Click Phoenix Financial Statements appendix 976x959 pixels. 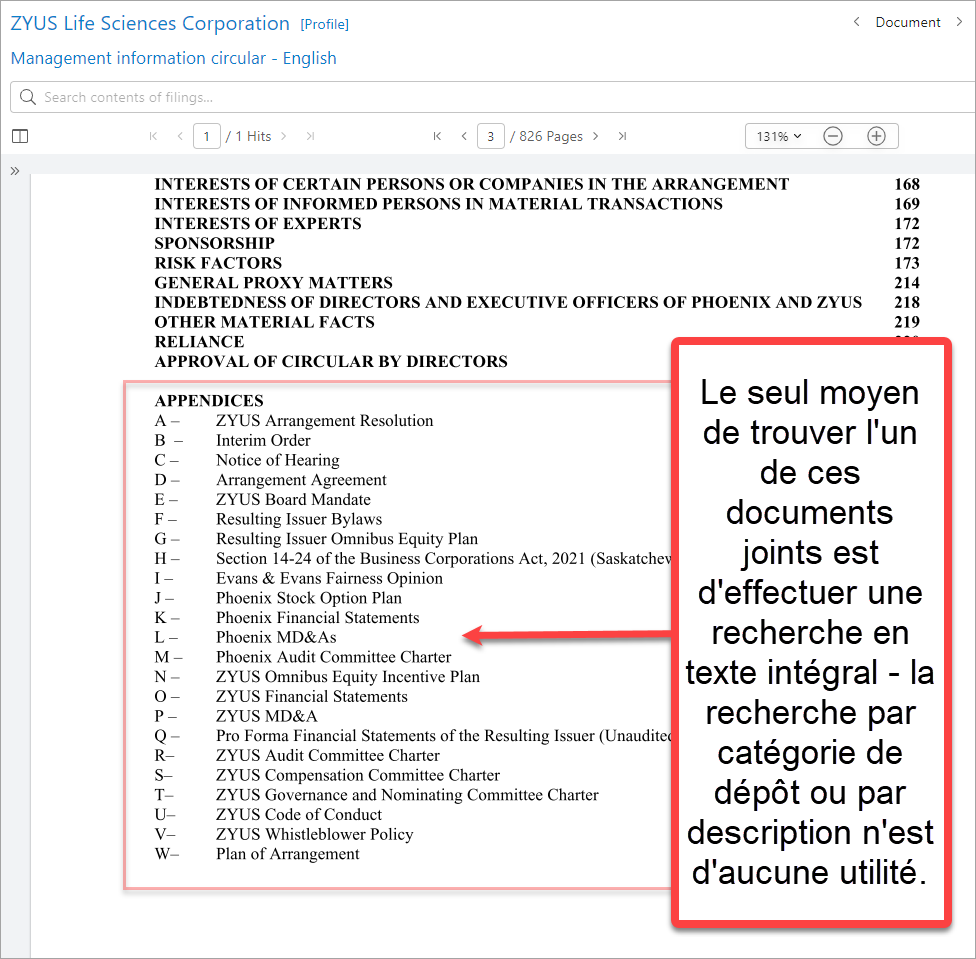point(317,618)
